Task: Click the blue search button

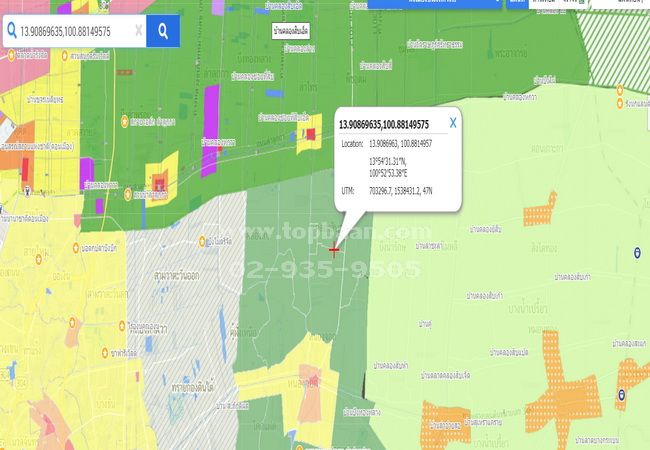Action: point(163,31)
